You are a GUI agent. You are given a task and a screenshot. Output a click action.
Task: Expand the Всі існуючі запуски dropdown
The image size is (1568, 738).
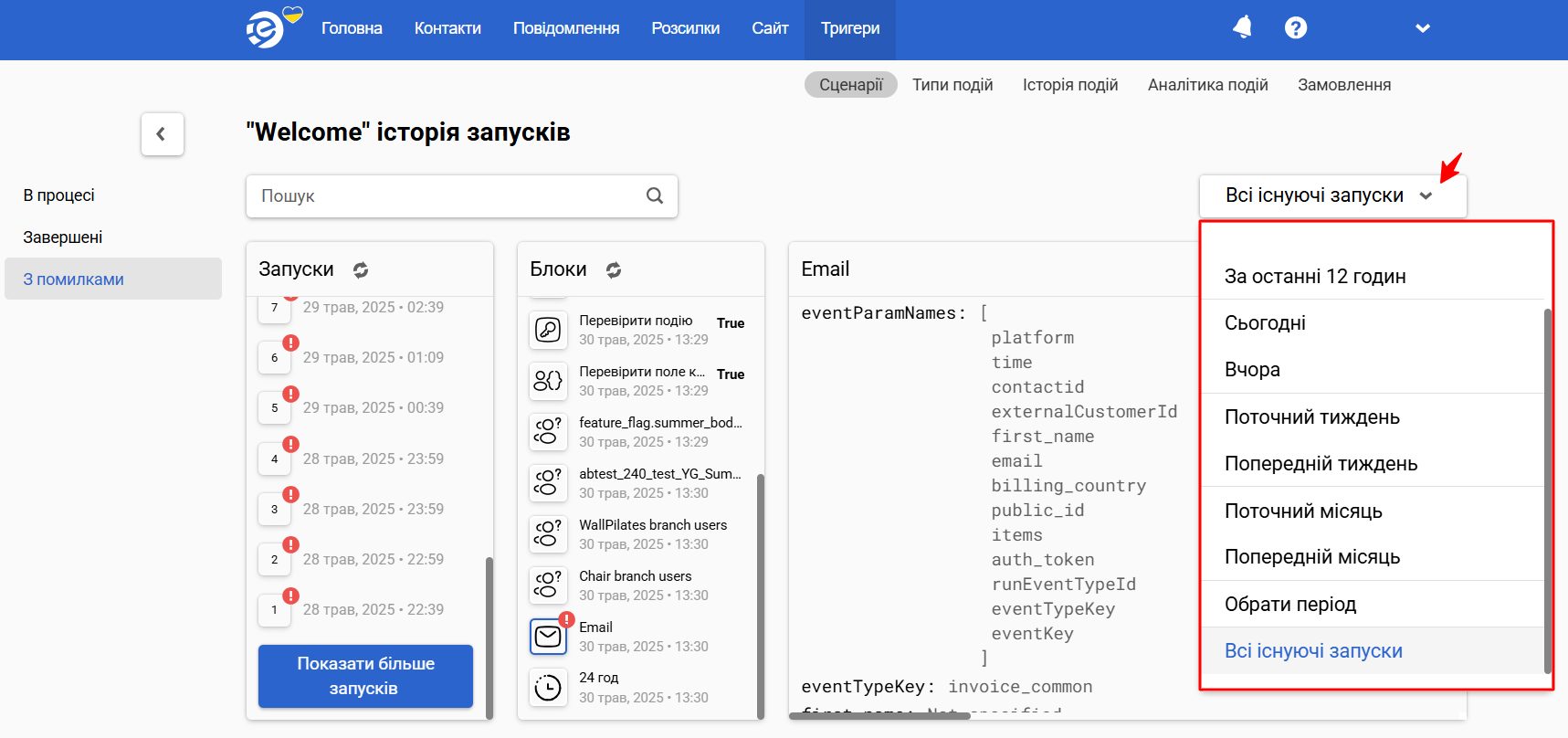[x=1332, y=195]
